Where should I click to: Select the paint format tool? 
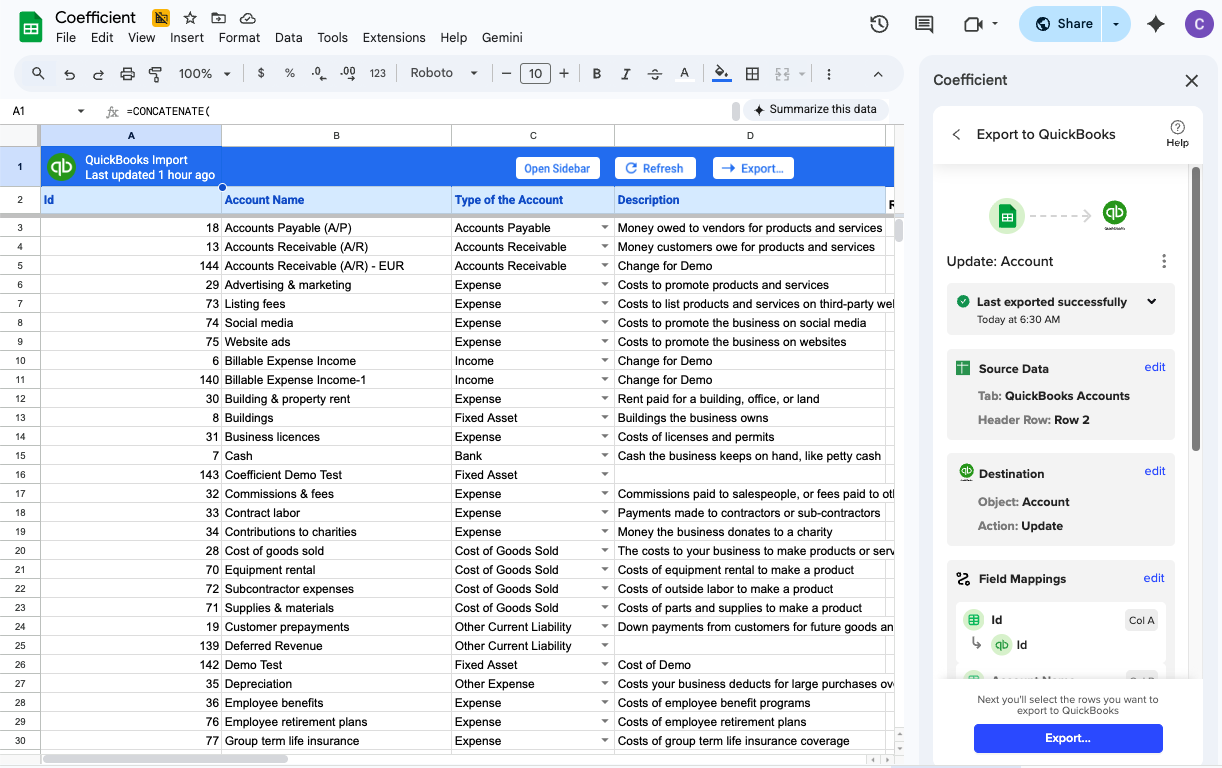coord(155,74)
